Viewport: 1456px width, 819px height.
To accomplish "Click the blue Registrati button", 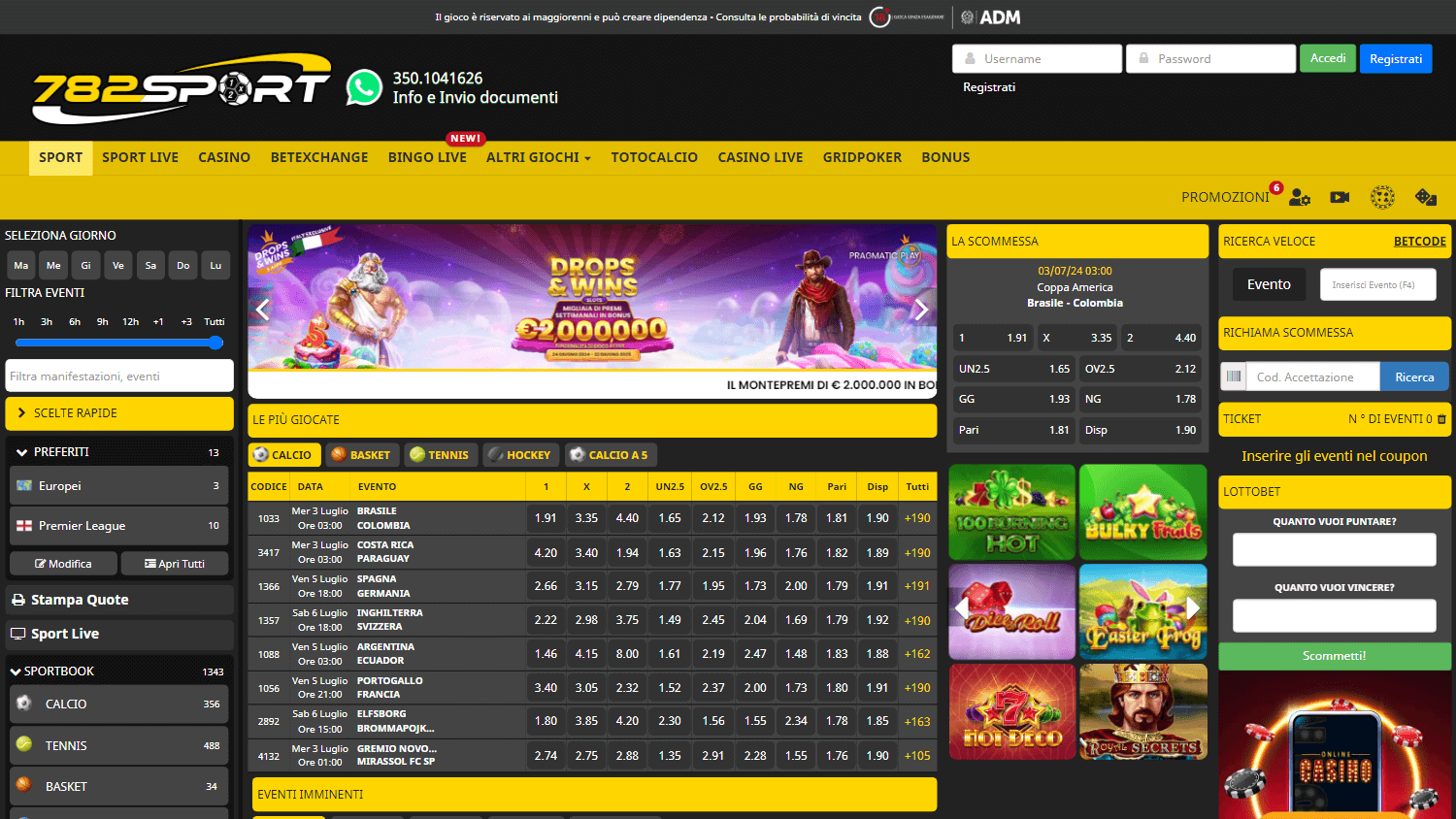I will (x=1396, y=58).
